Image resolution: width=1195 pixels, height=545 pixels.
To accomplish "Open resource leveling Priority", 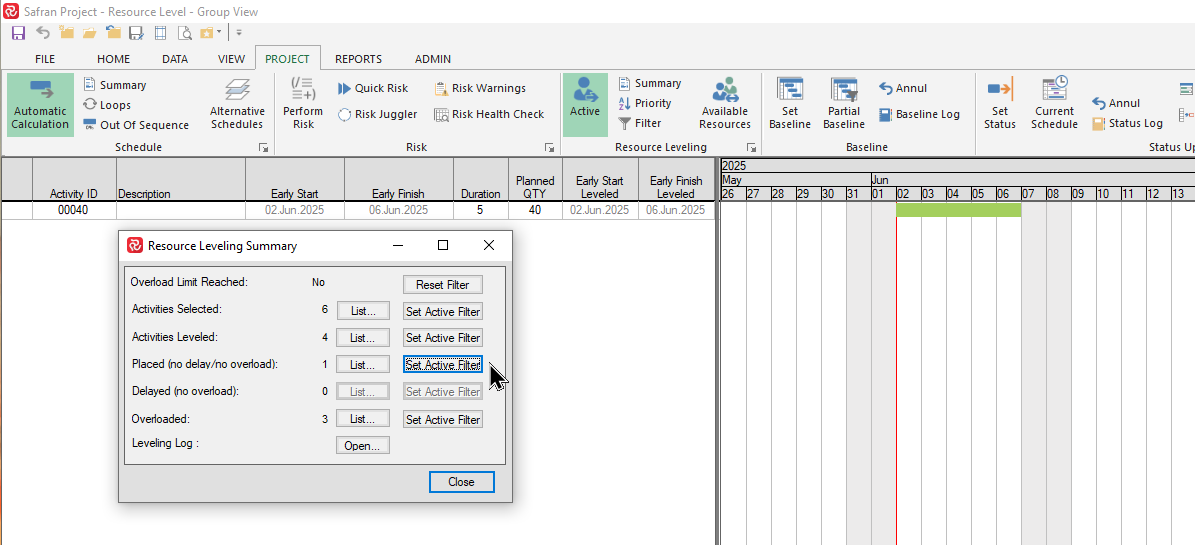I will click(x=645, y=103).
